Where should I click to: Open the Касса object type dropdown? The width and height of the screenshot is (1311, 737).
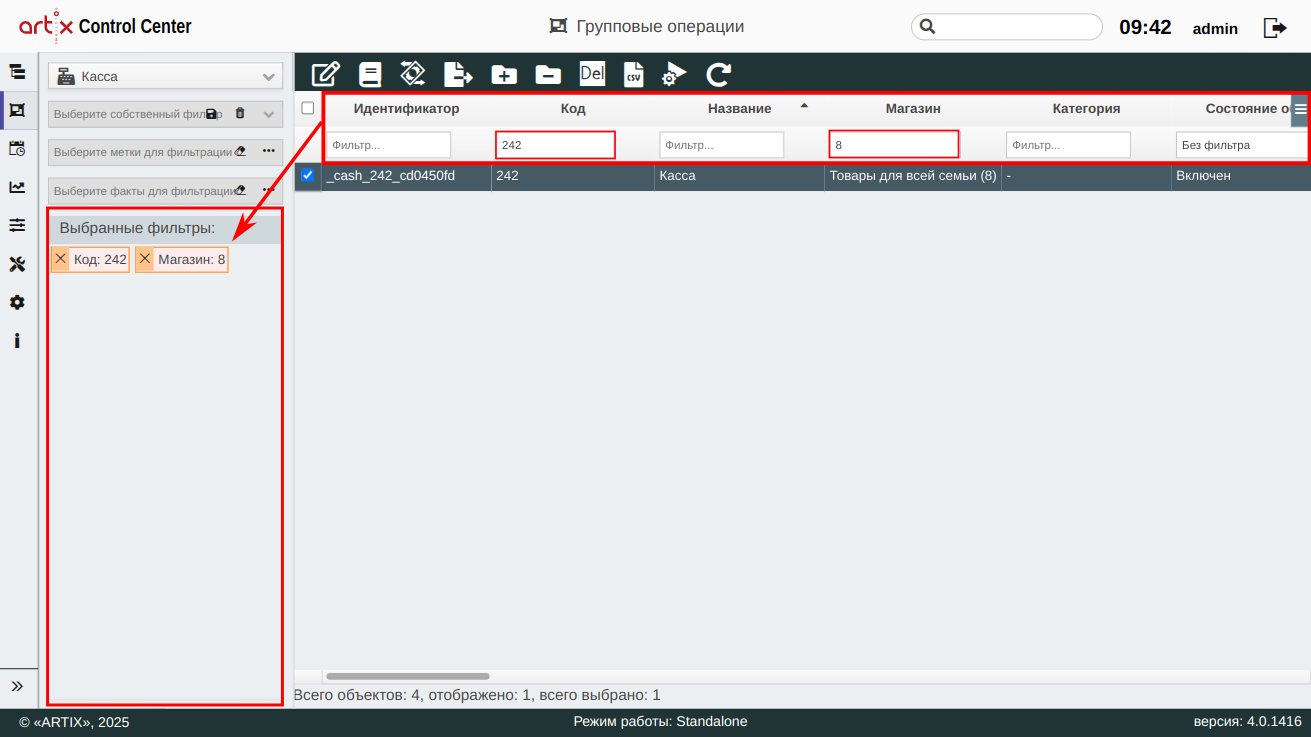point(166,76)
